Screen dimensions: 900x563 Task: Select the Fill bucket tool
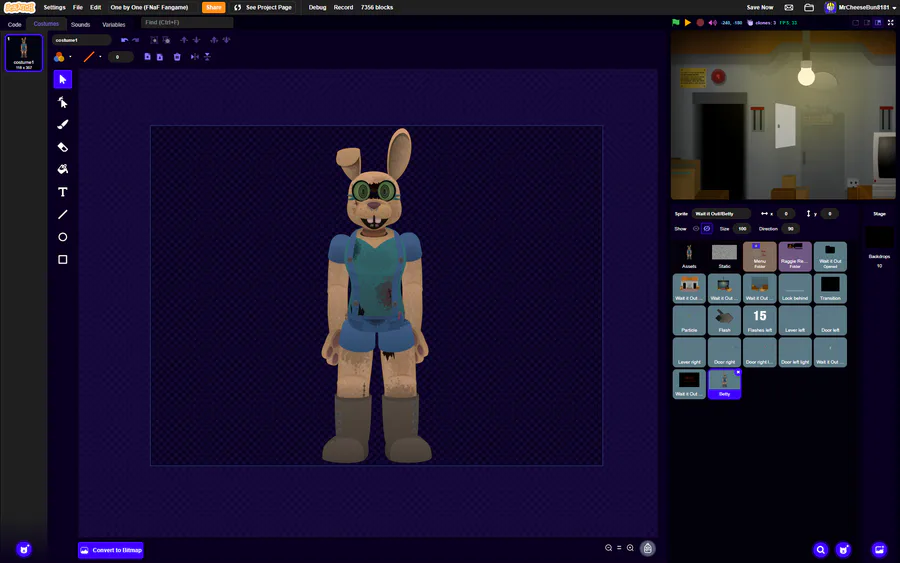(63, 169)
